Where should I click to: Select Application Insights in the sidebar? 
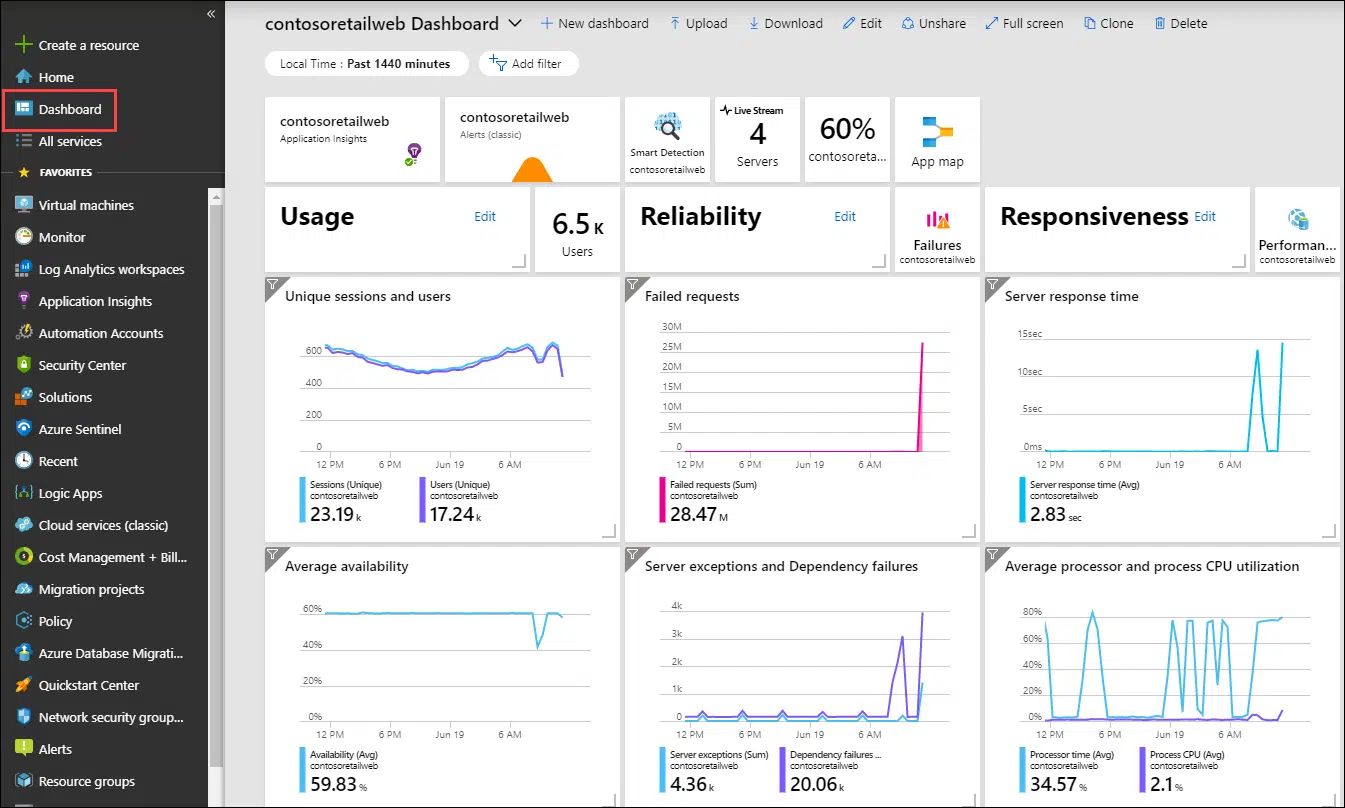coord(92,301)
